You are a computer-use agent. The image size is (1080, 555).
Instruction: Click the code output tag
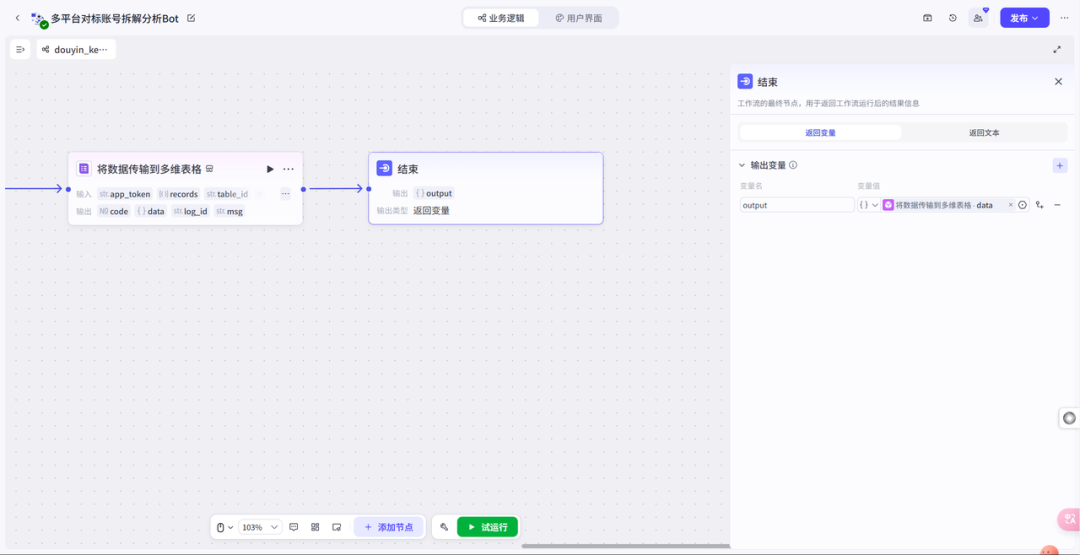(114, 211)
